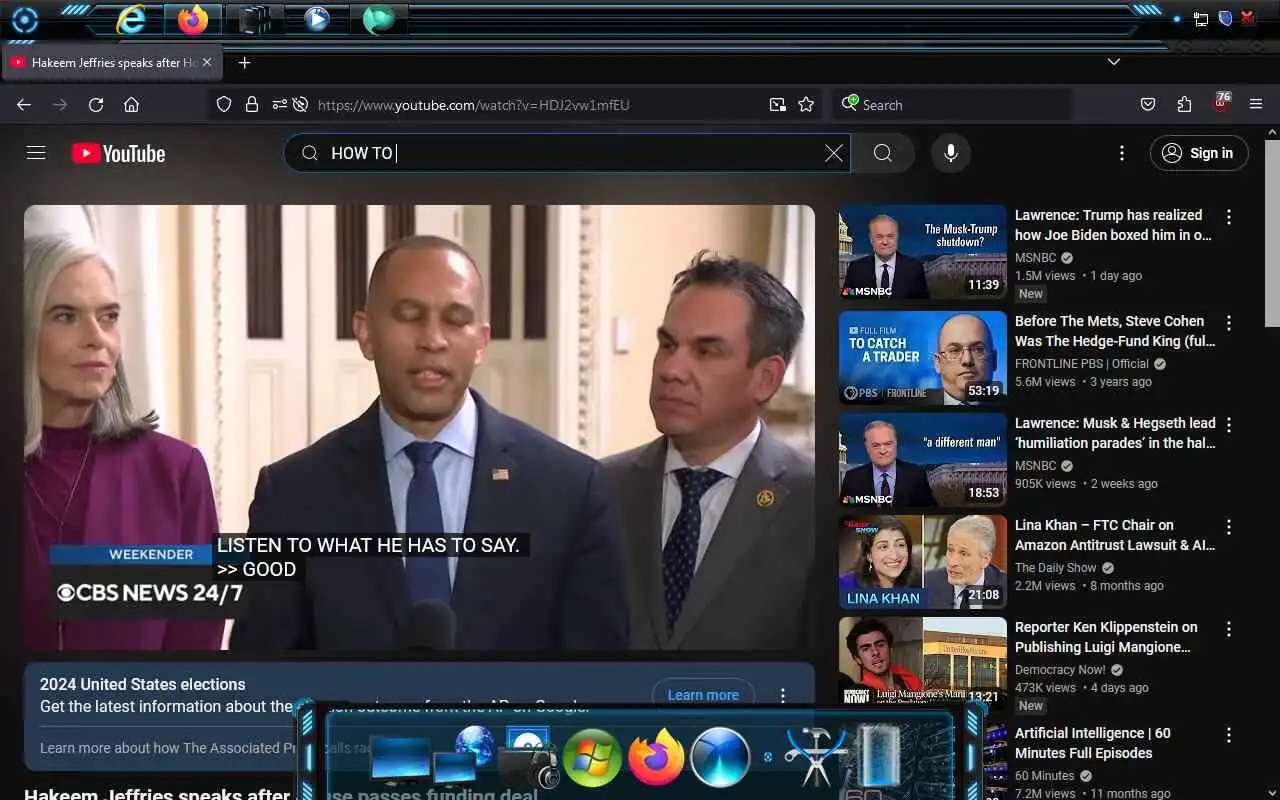The image size is (1280, 800).
Task: Open YouTube settings three-dot menu
Action: pos(1121,153)
